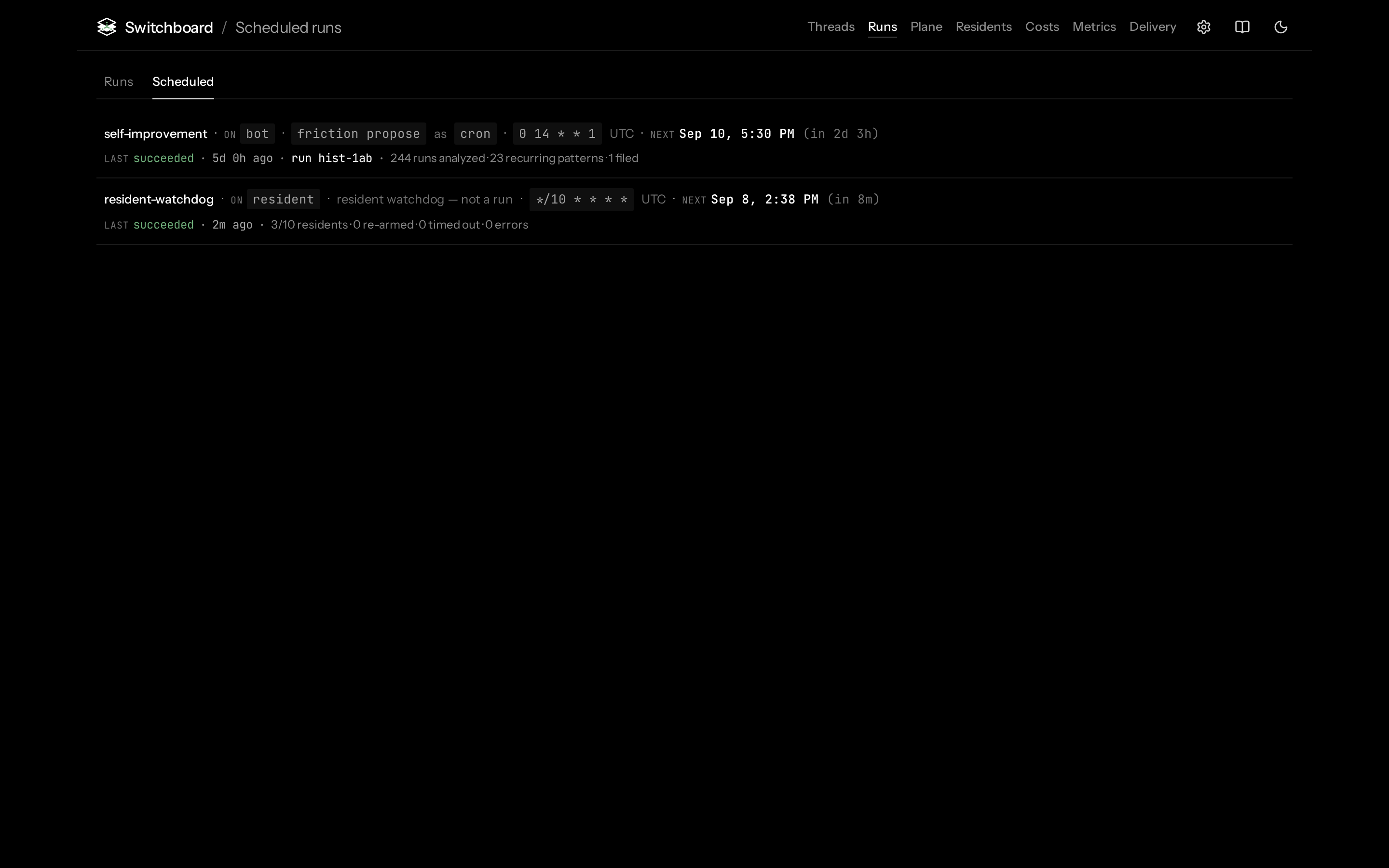The image size is (1389, 868).
Task: Open the settings gear icon
Action: (1204, 27)
